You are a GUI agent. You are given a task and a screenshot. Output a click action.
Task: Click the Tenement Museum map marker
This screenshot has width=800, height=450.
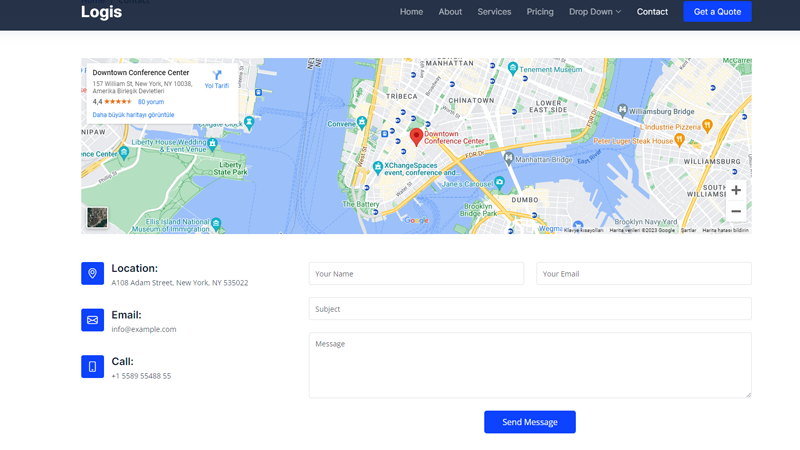pos(513,68)
